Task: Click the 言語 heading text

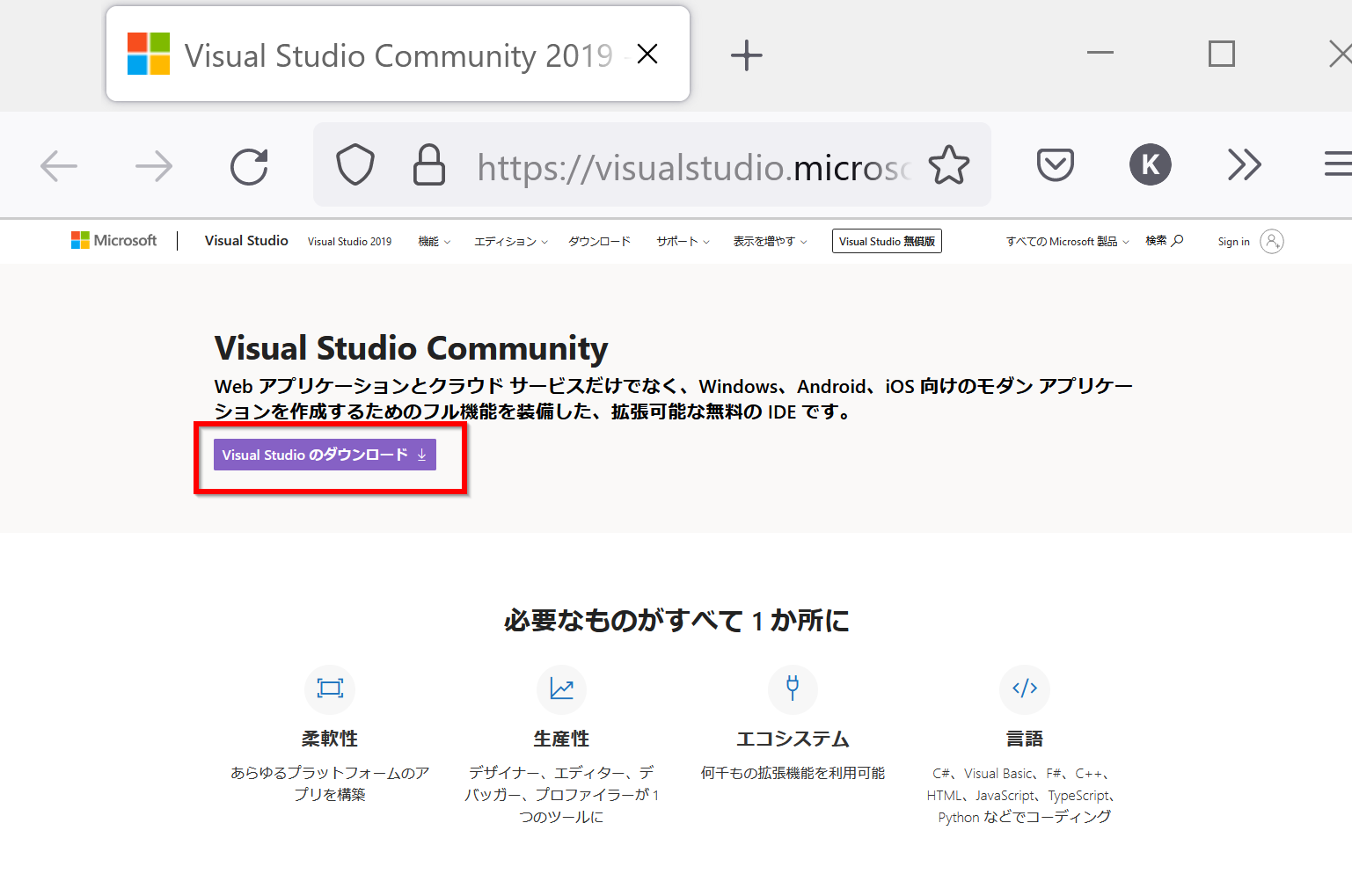Action: (1025, 739)
